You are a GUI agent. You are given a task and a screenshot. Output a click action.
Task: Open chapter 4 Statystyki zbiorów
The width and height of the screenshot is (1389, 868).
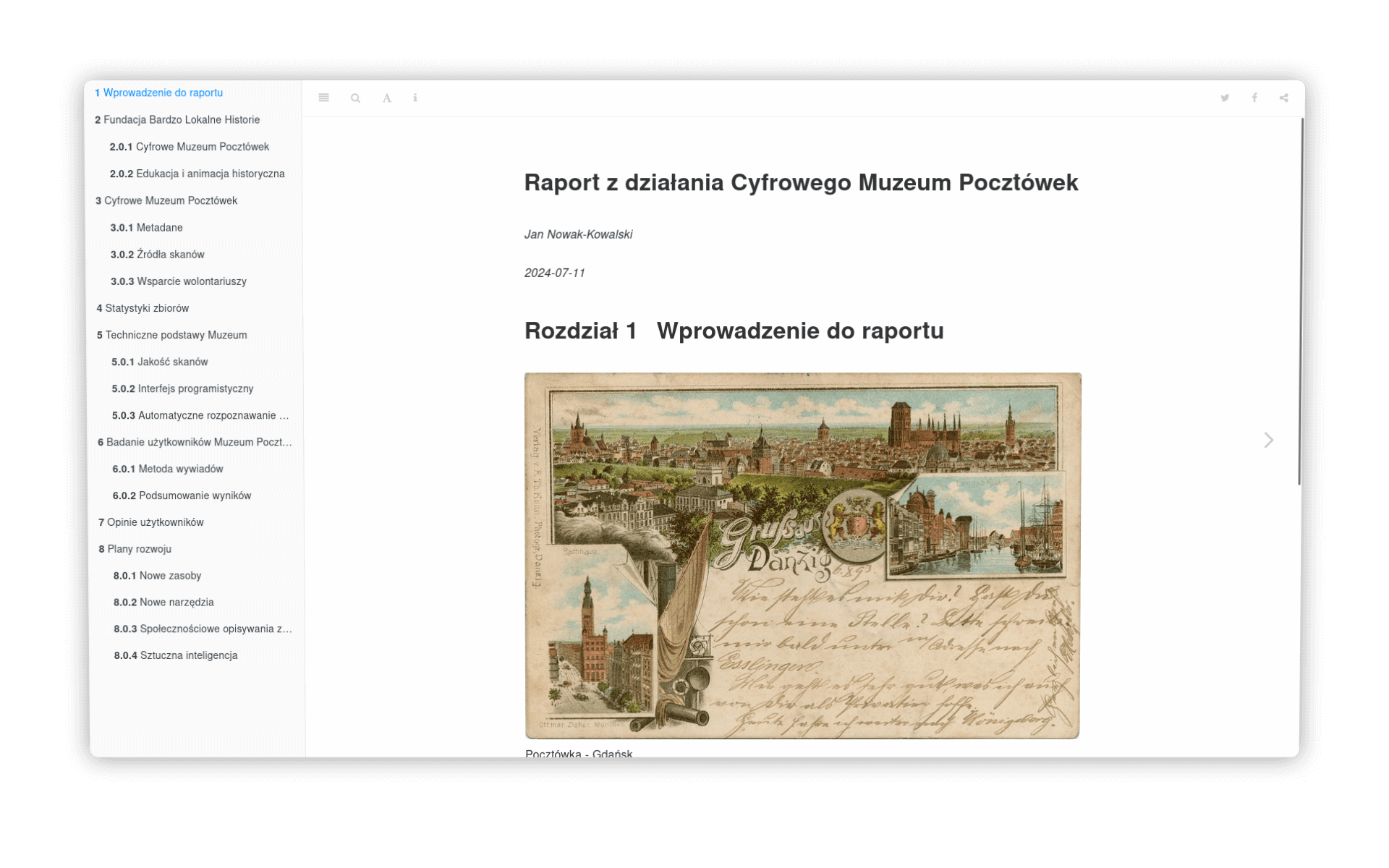(x=143, y=308)
